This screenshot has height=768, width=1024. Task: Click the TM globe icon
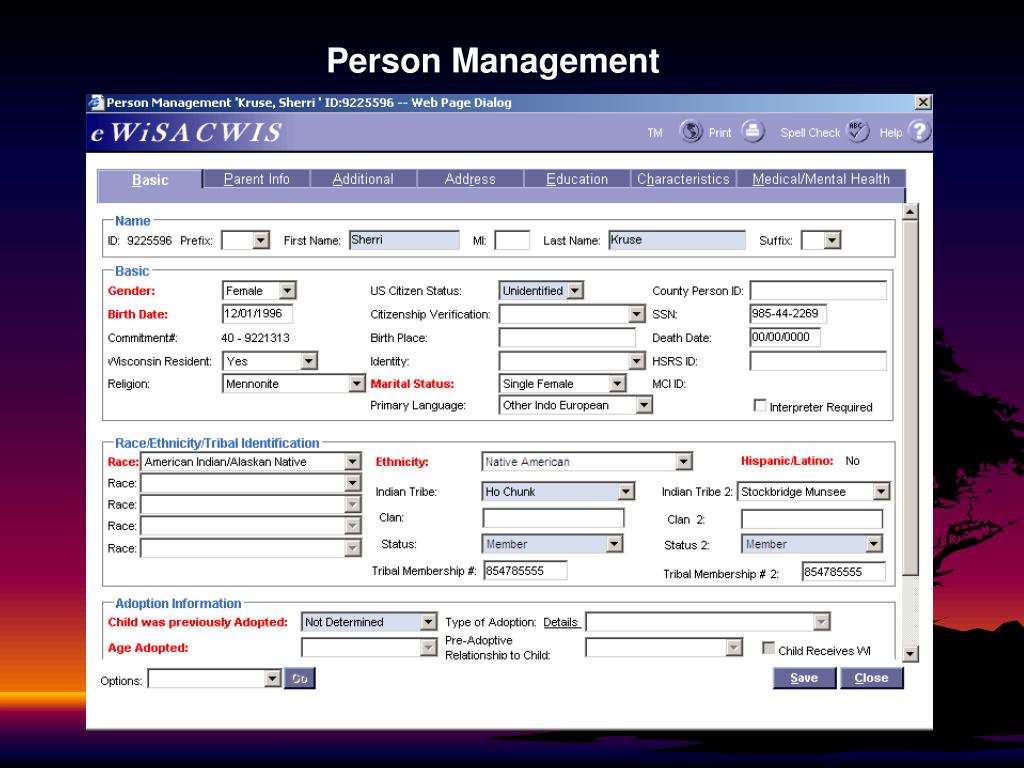click(690, 132)
